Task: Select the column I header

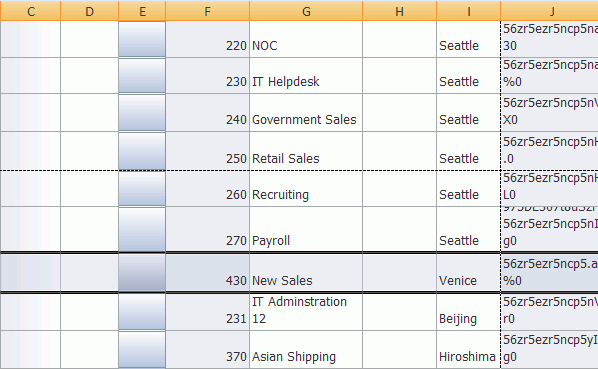Action: [469, 11]
